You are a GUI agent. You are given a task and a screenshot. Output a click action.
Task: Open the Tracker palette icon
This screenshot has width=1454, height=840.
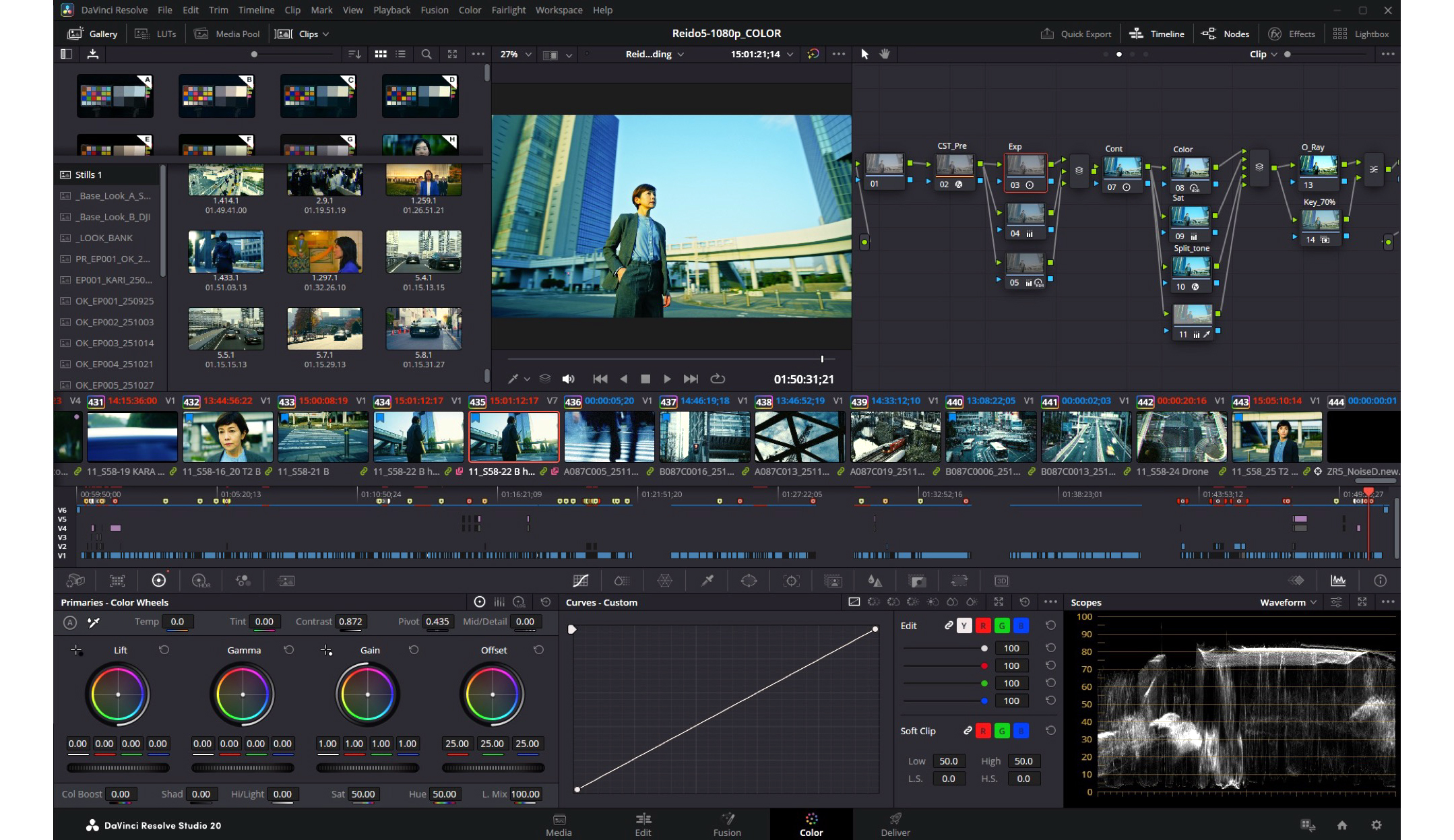click(x=791, y=581)
